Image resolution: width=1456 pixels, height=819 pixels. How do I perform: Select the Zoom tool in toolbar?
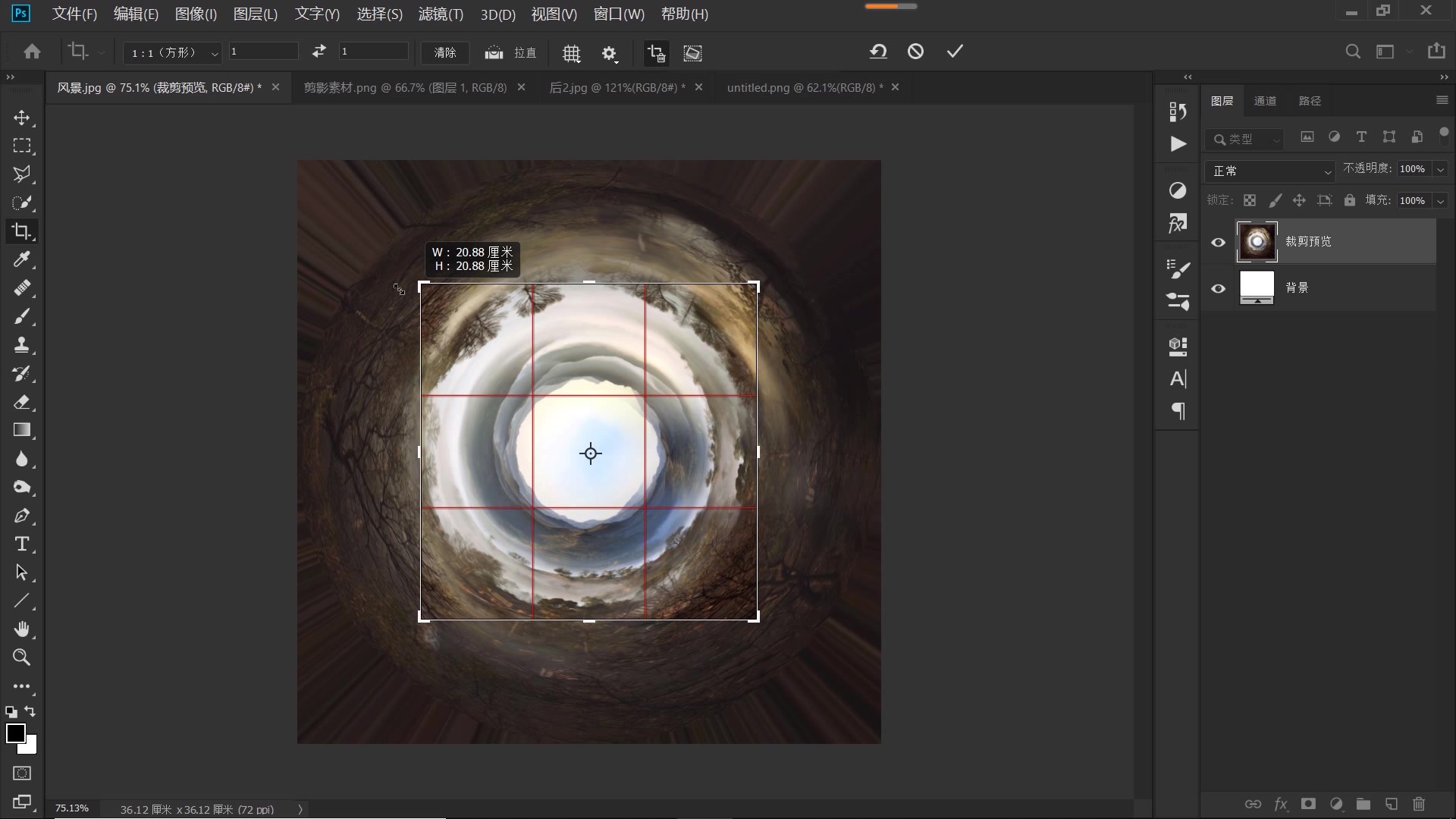coord(21,657)
